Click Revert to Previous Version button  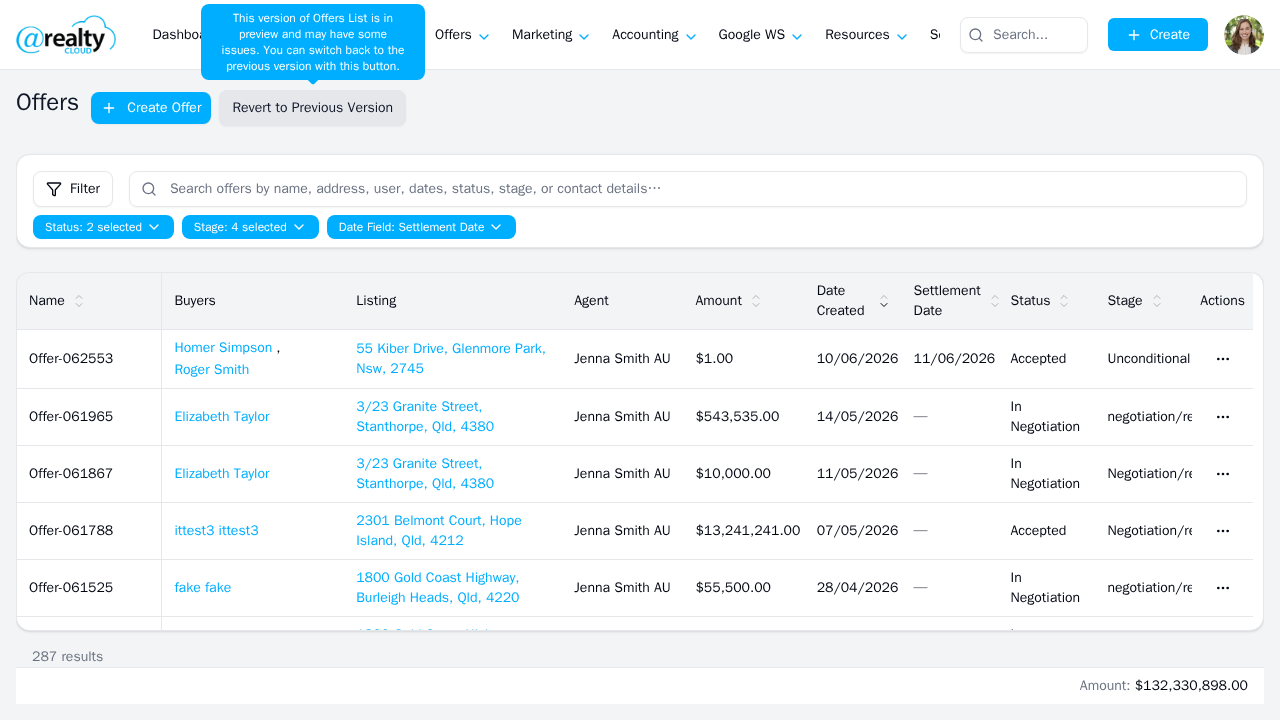tap(313, 108)
